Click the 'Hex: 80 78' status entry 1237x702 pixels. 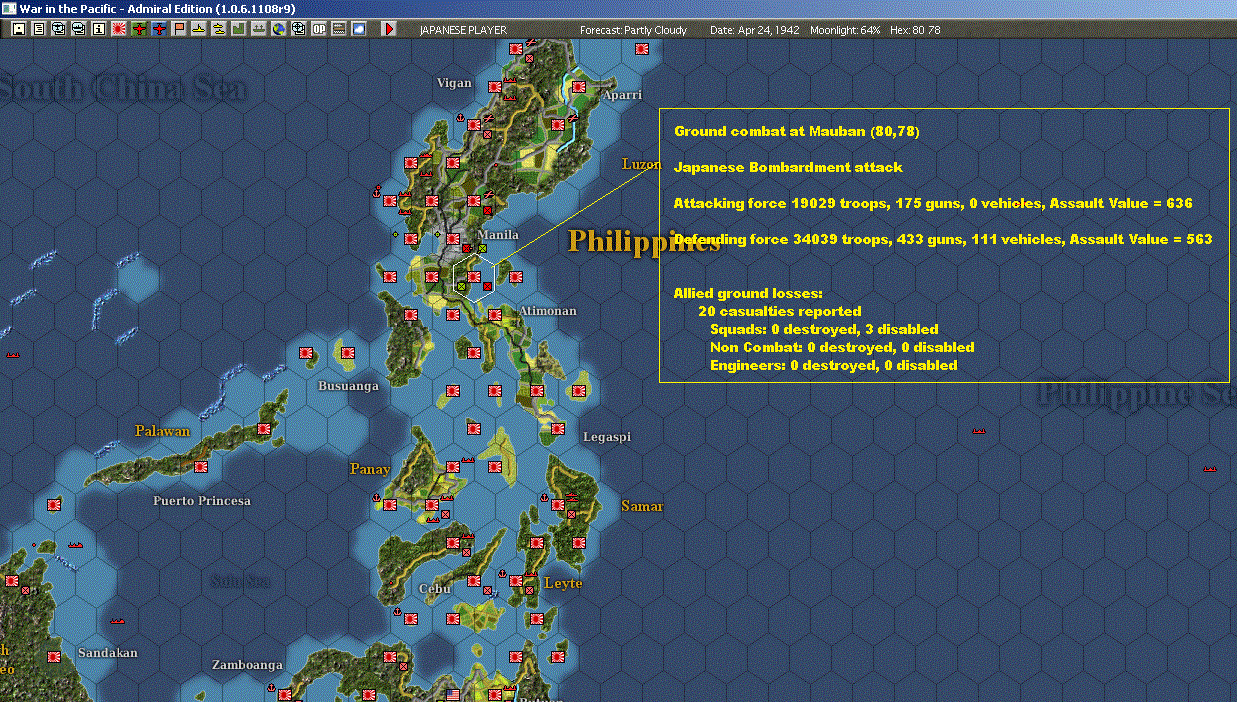915,30
